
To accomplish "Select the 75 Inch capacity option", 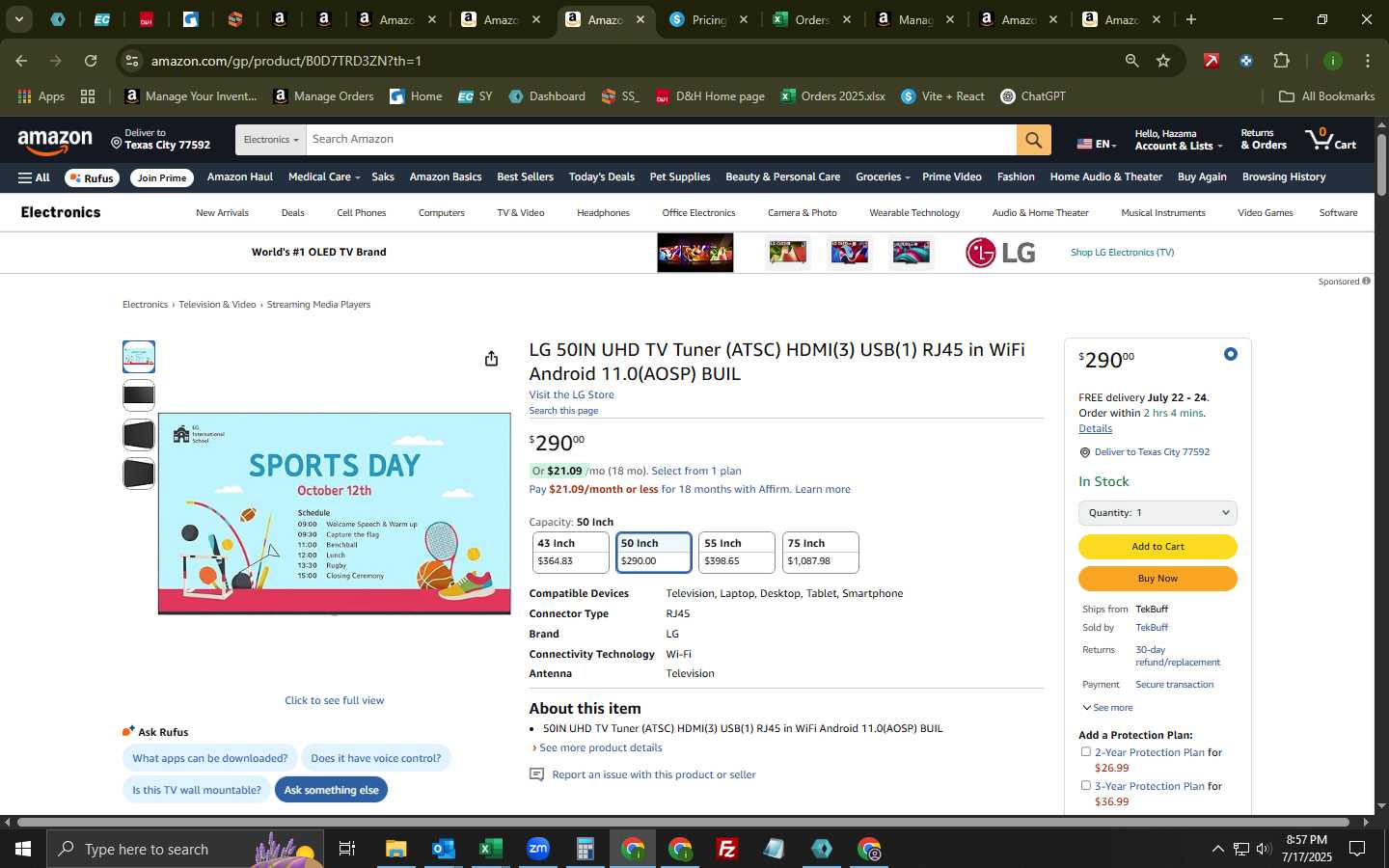I will [x=820, y=553].
